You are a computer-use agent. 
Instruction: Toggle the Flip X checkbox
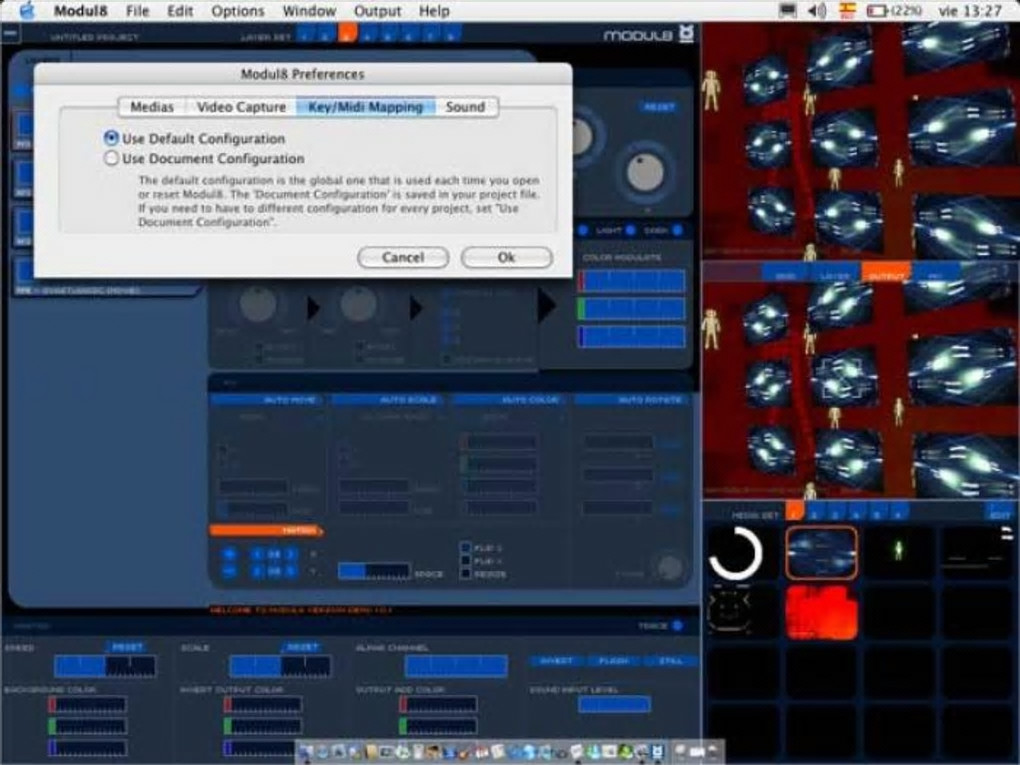466,548
